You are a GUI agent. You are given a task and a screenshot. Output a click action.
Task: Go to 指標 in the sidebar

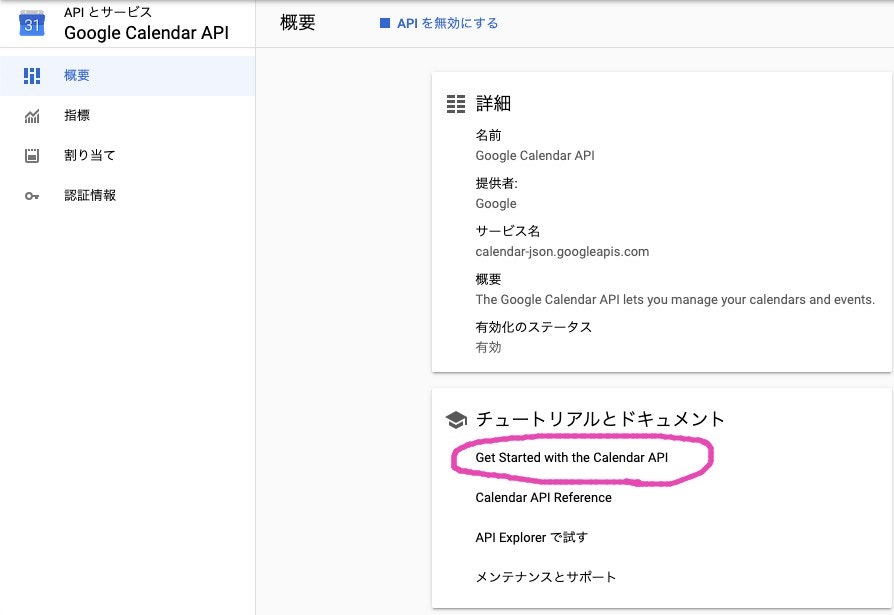click(x=128, y=116)
